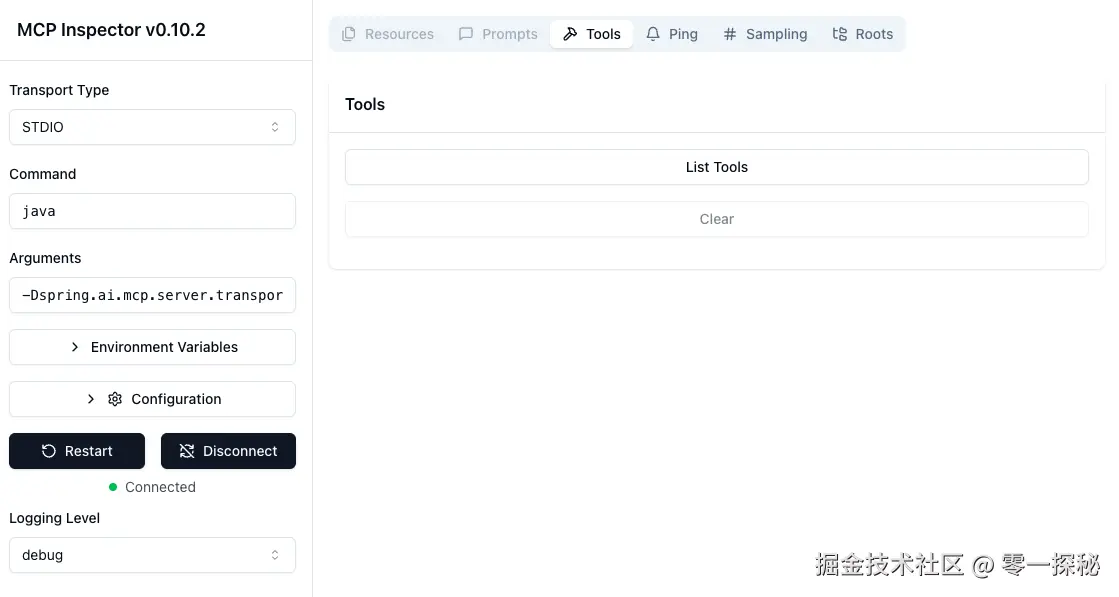Screen dimensions: 1119x597
Task: Switch to the Prompts tab
Action: (x=498, y=34)
